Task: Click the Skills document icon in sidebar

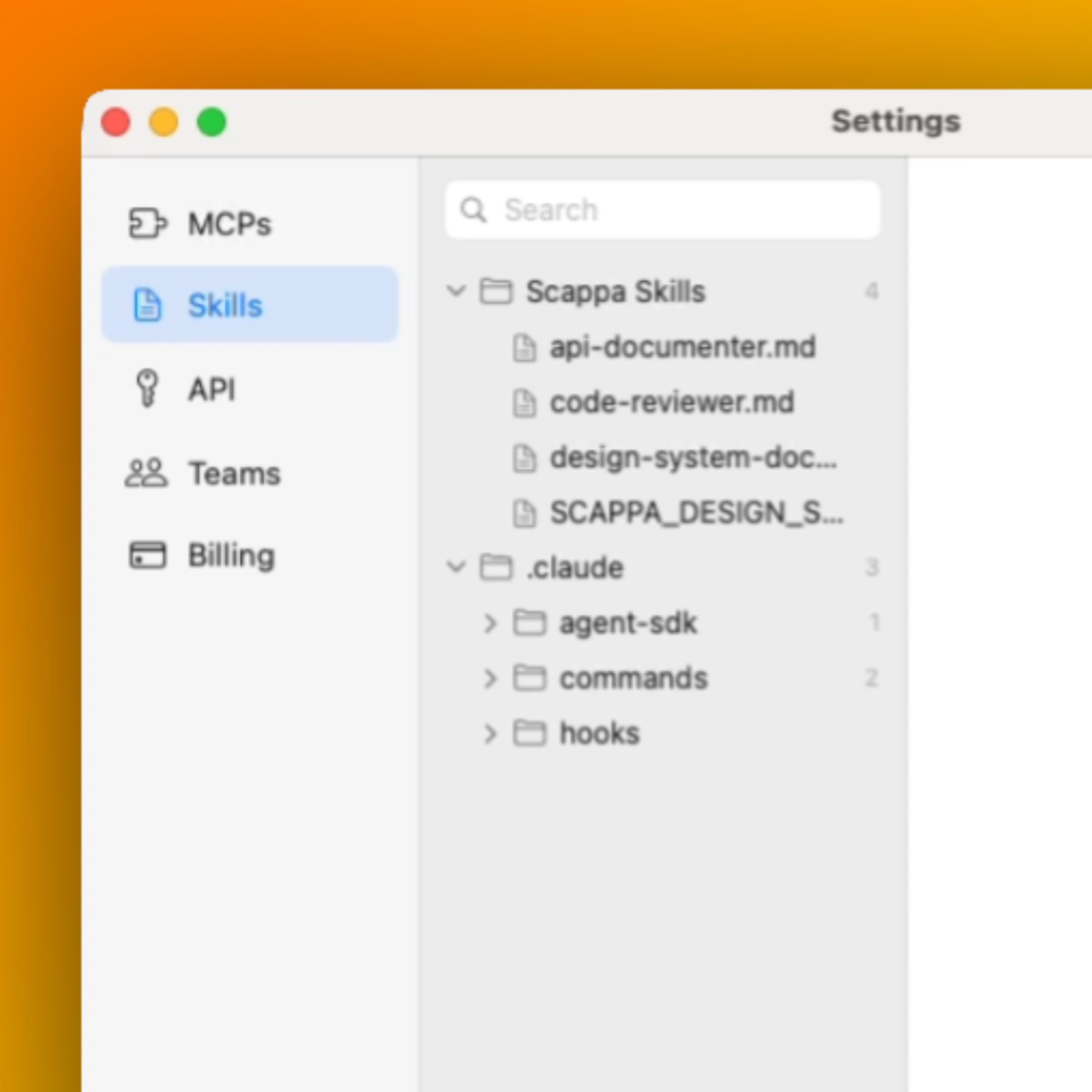Action: click(x=147, y=305)
